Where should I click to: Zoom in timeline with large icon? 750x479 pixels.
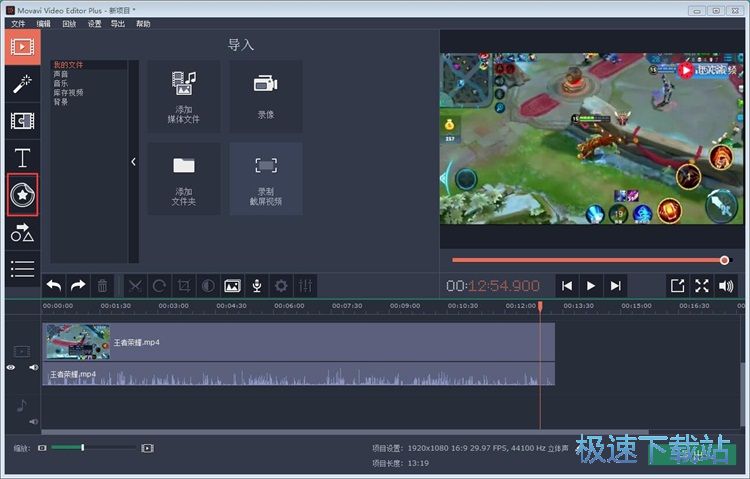tap(147, 448)
